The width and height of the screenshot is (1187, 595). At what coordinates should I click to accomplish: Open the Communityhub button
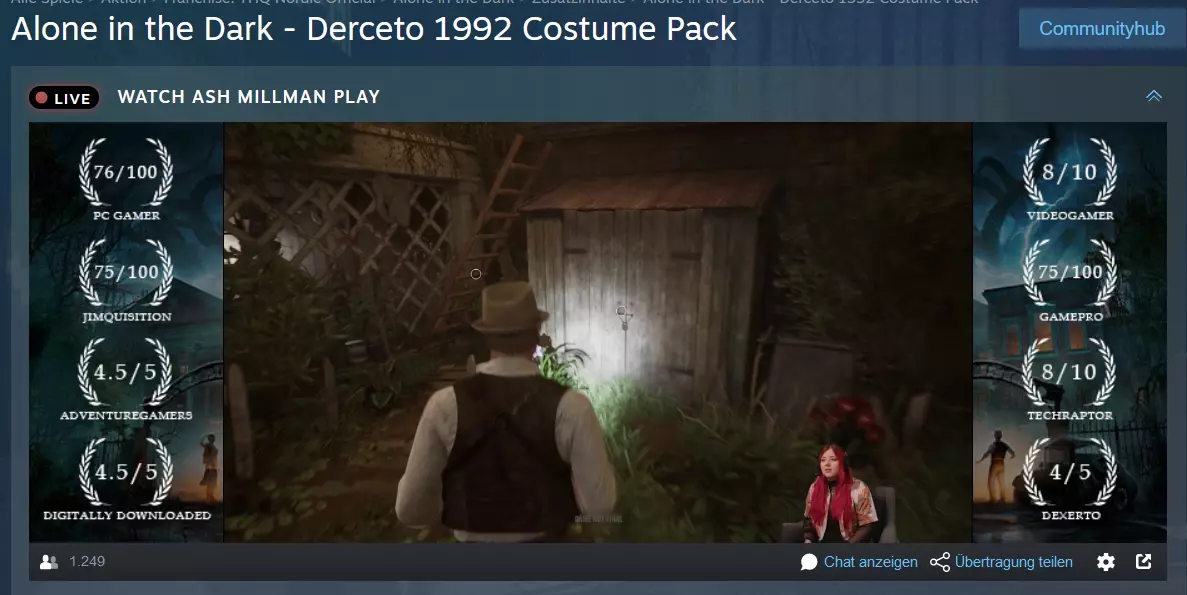point(1102,29)
